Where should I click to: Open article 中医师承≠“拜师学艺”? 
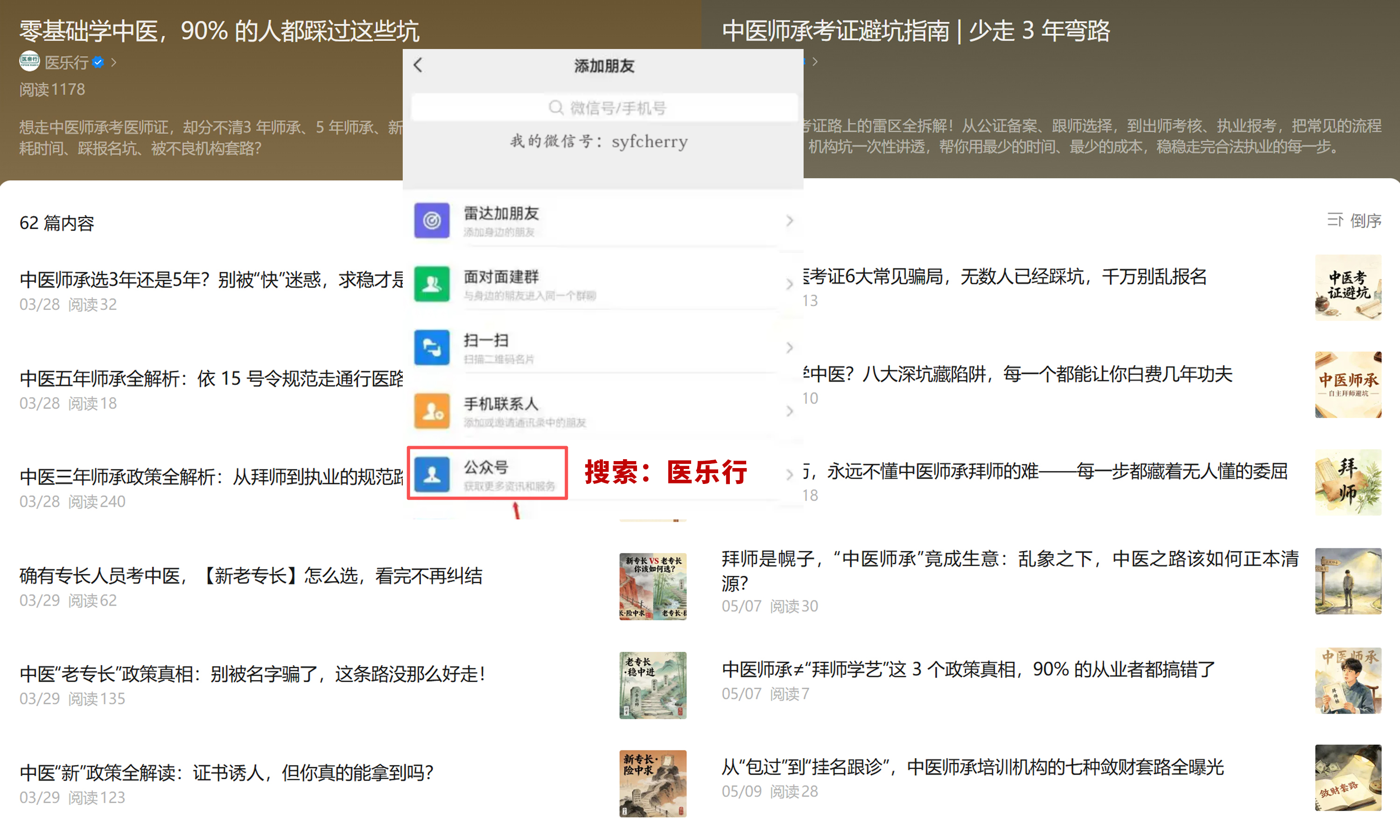968,670
